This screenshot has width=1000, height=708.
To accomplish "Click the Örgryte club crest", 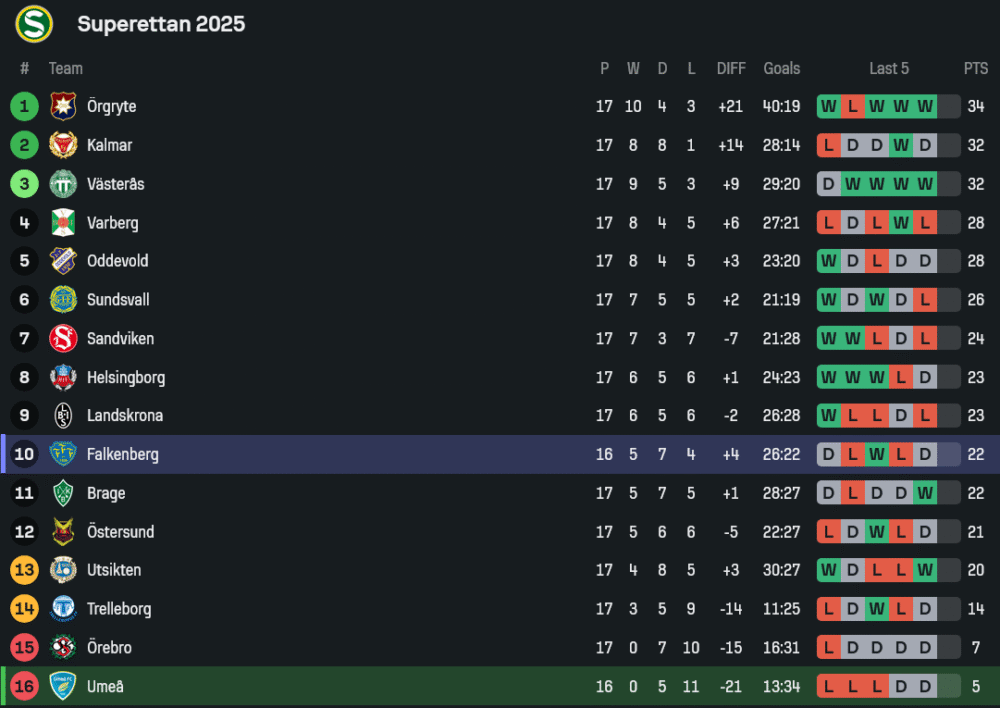I will pos(63,106).
